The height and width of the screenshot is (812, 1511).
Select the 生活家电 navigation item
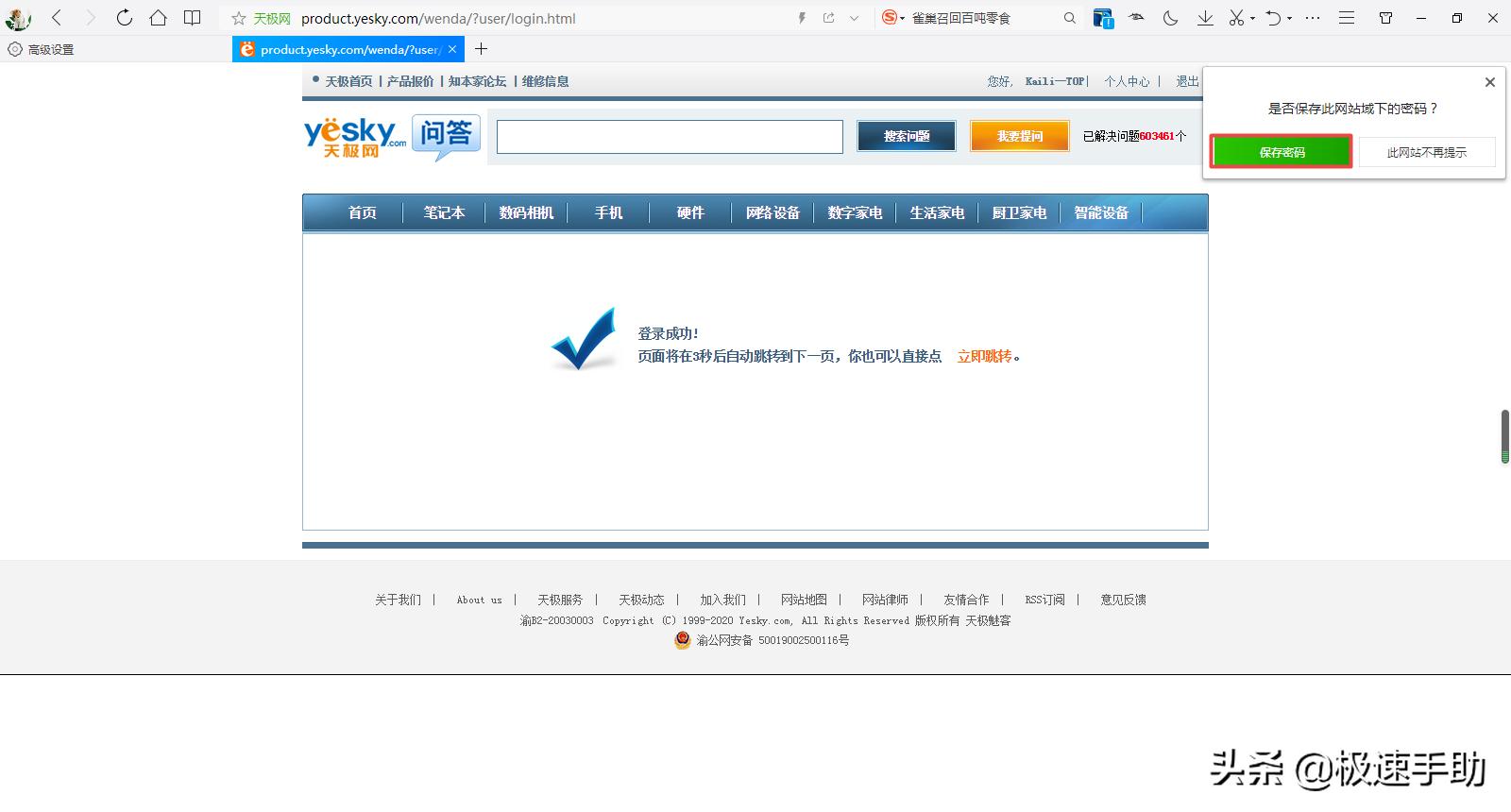[937, 212]
